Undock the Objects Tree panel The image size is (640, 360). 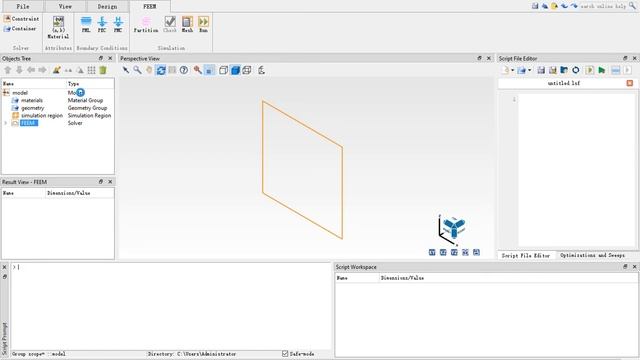[101, 58]
